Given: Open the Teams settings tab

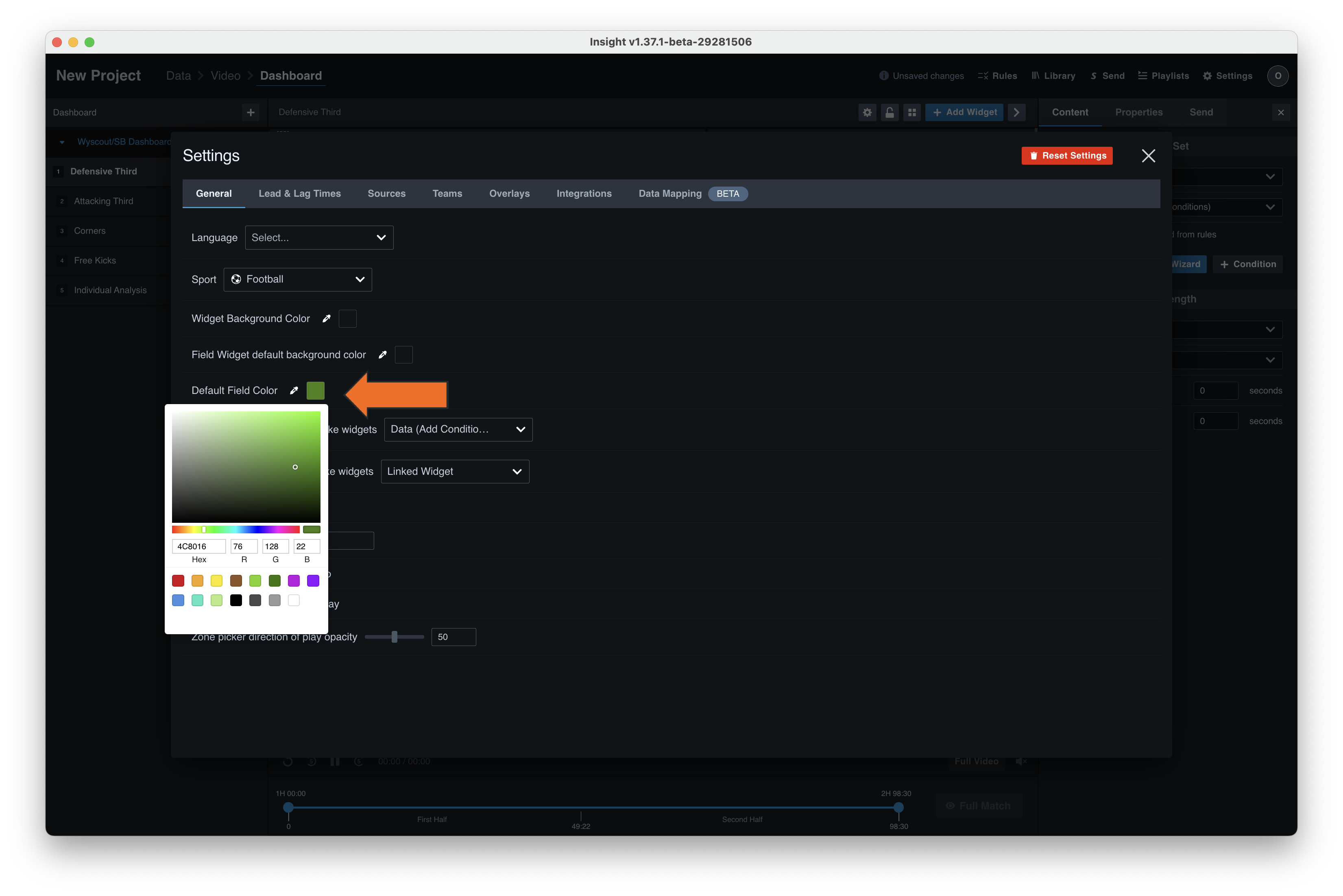Looking at the screenshot, I should [447, 194].
